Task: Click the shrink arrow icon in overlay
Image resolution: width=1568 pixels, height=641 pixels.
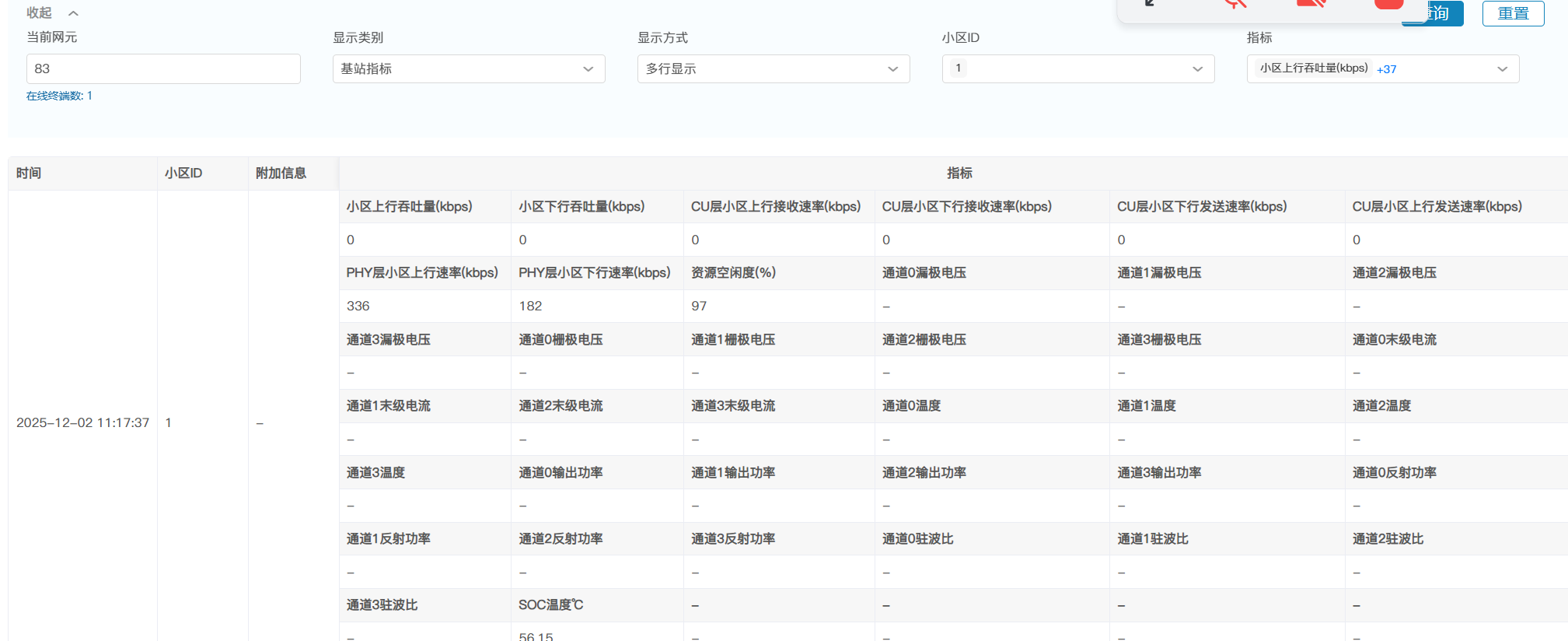Action: click(x=1150, y=4)
